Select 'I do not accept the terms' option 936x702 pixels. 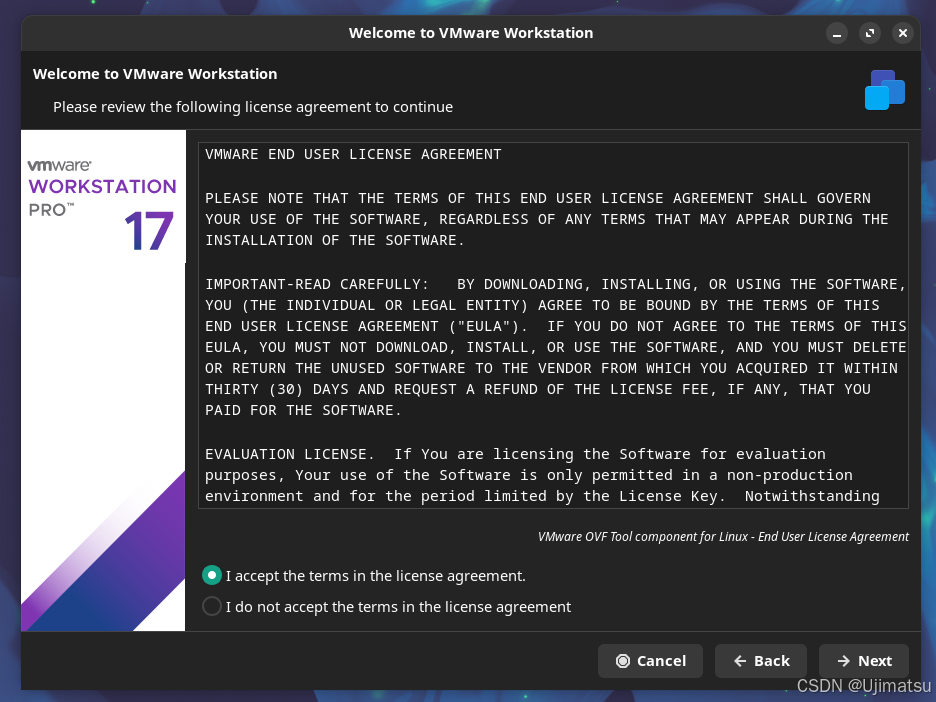coord(212,606)
